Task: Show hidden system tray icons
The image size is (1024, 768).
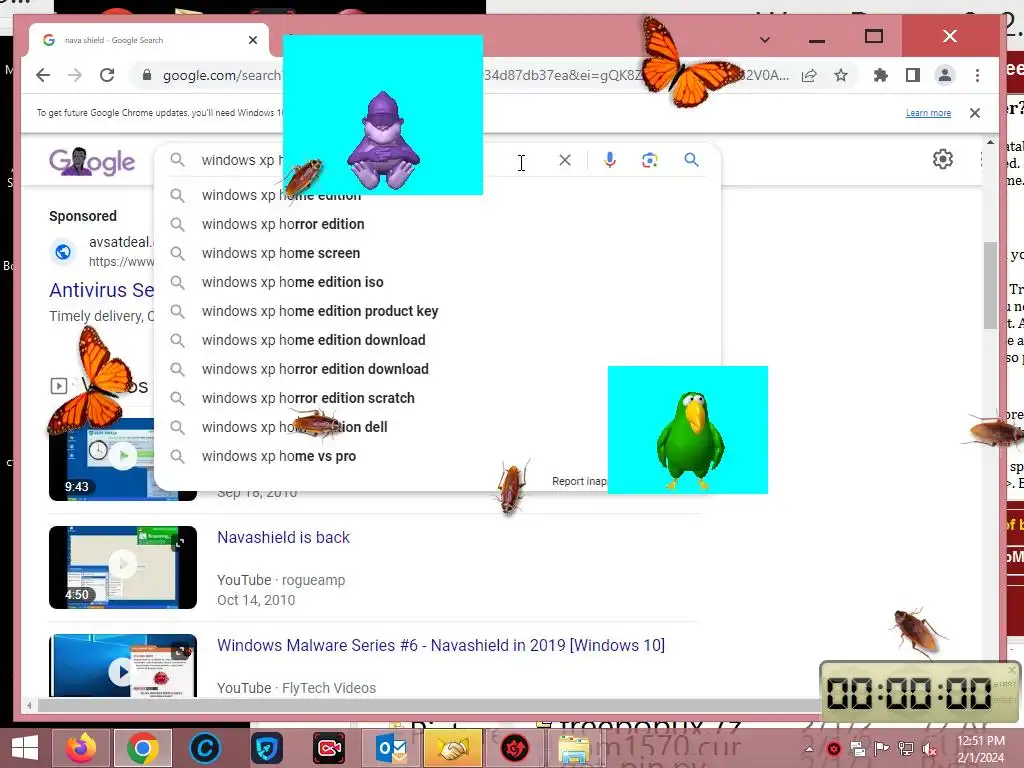Action: 809,749
